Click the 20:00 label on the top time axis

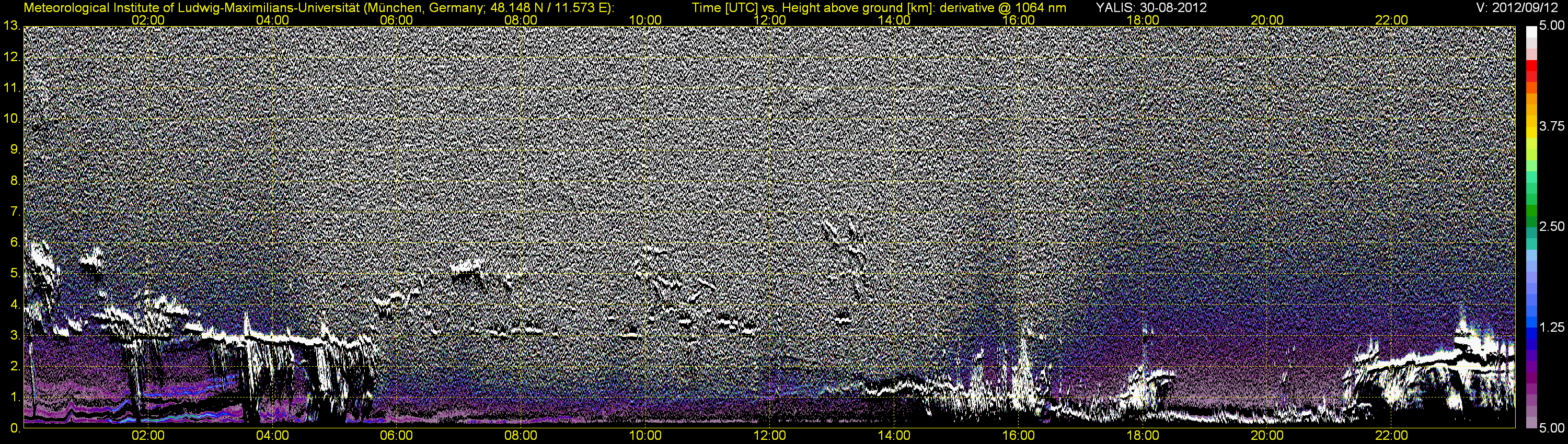(x=1267, y=20)
